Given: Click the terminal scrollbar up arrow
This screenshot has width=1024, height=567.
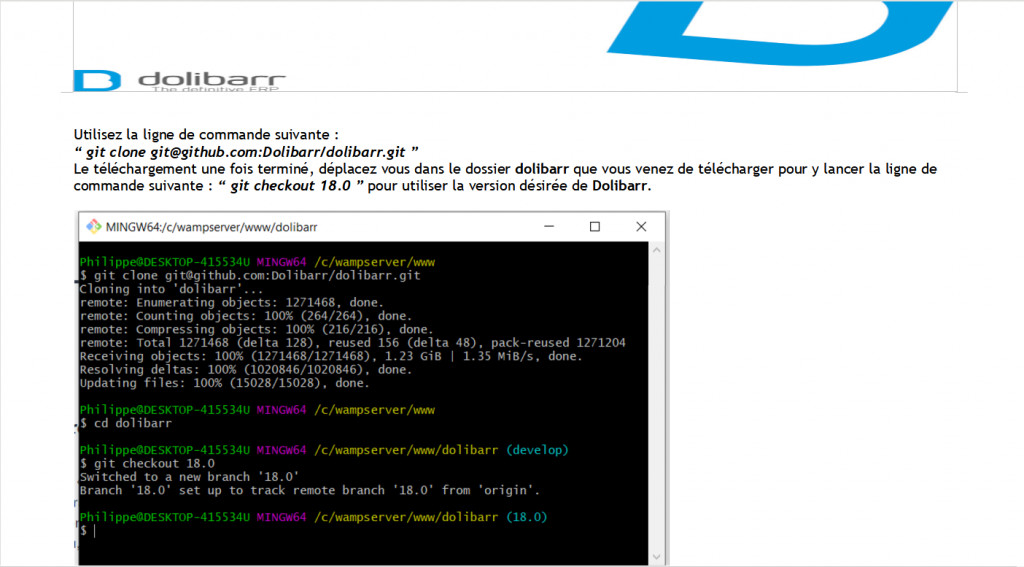Looking at the screenshot, I should click(656, 250).
